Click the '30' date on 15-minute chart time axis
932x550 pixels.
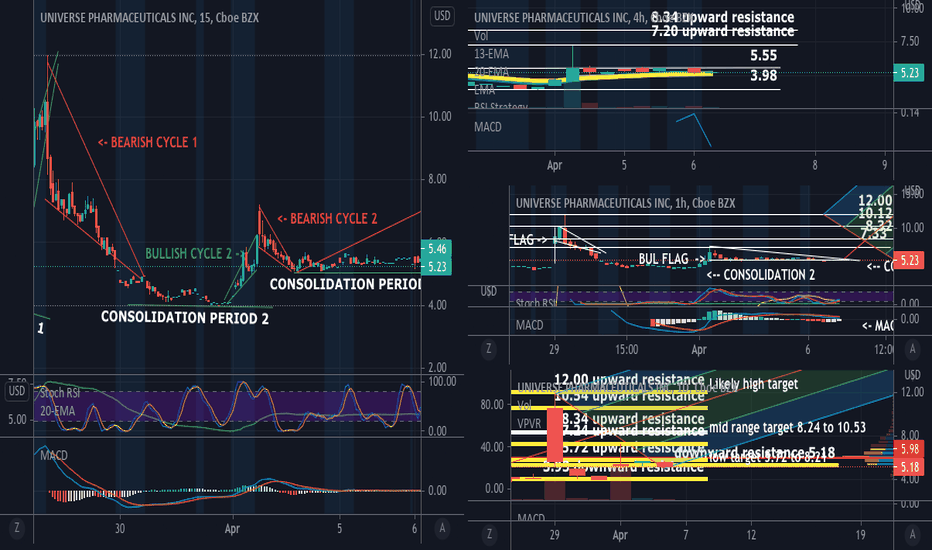pos(120,529)
